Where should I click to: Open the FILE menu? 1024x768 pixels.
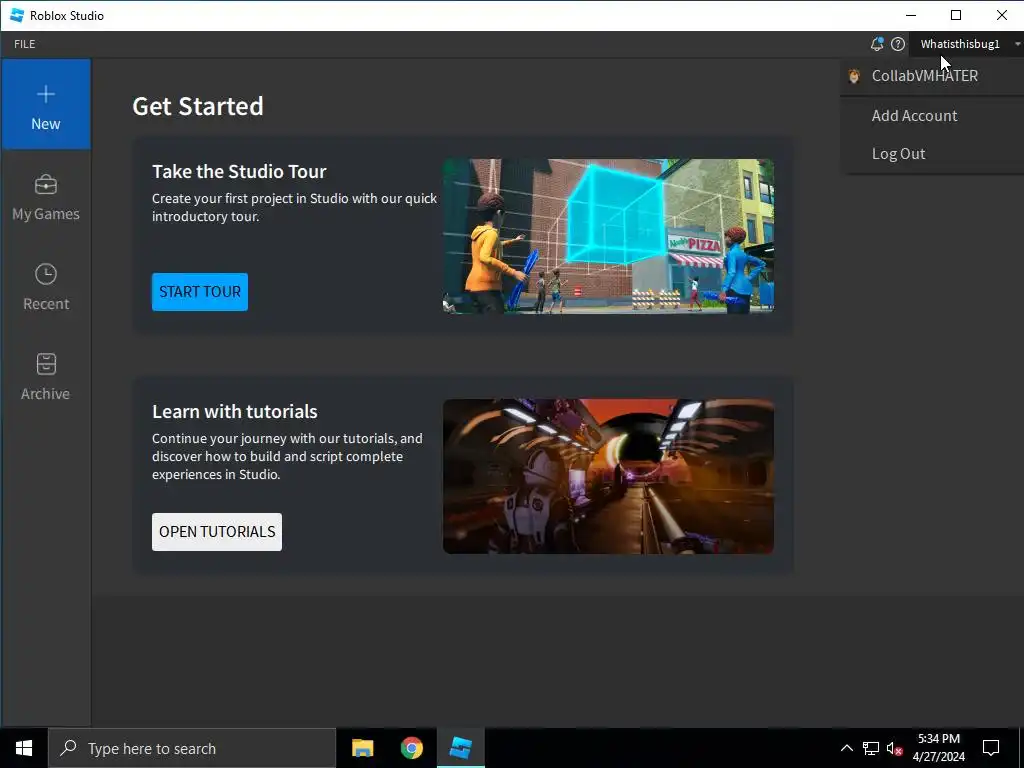click(25, 44)
